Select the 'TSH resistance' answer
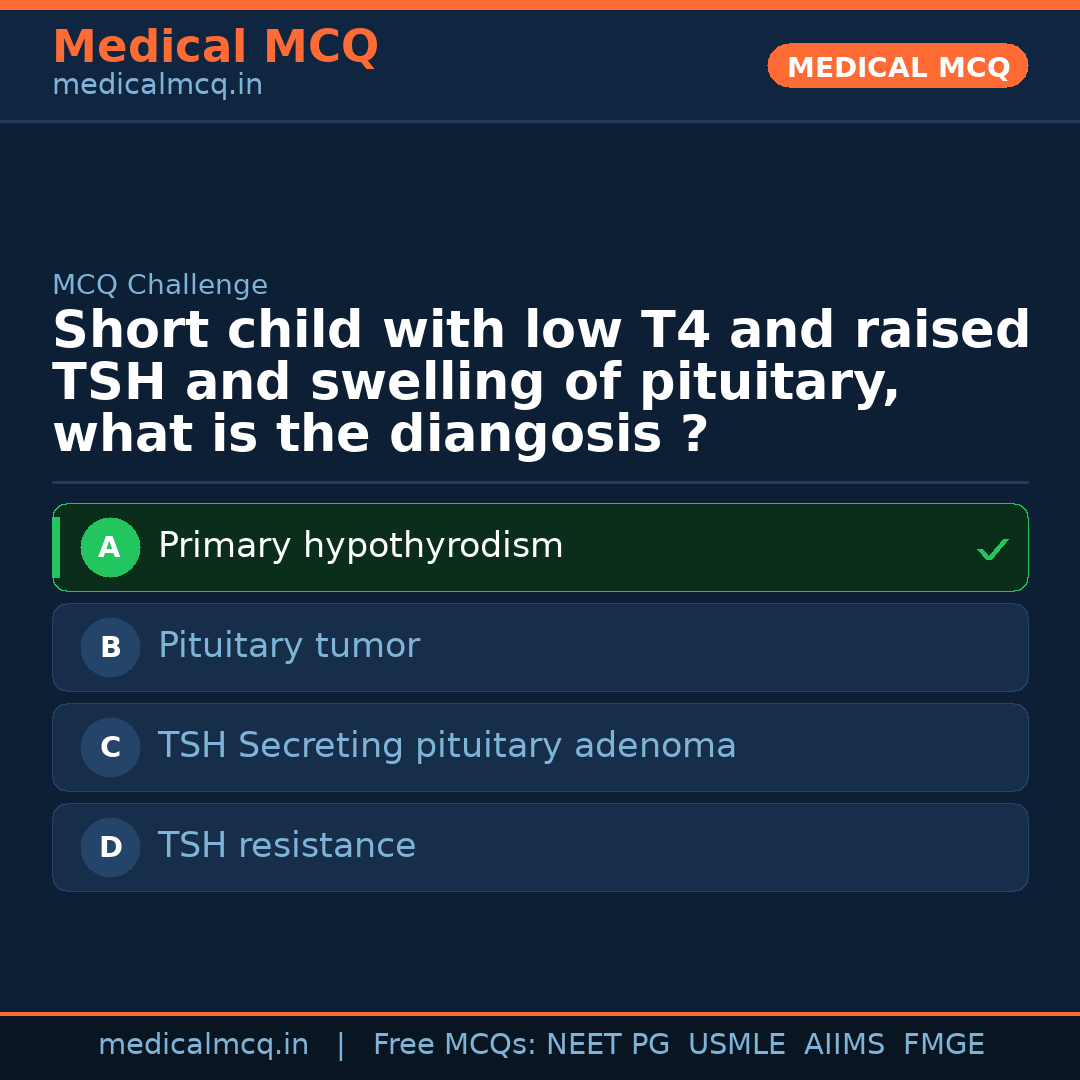 coord(287,846)
